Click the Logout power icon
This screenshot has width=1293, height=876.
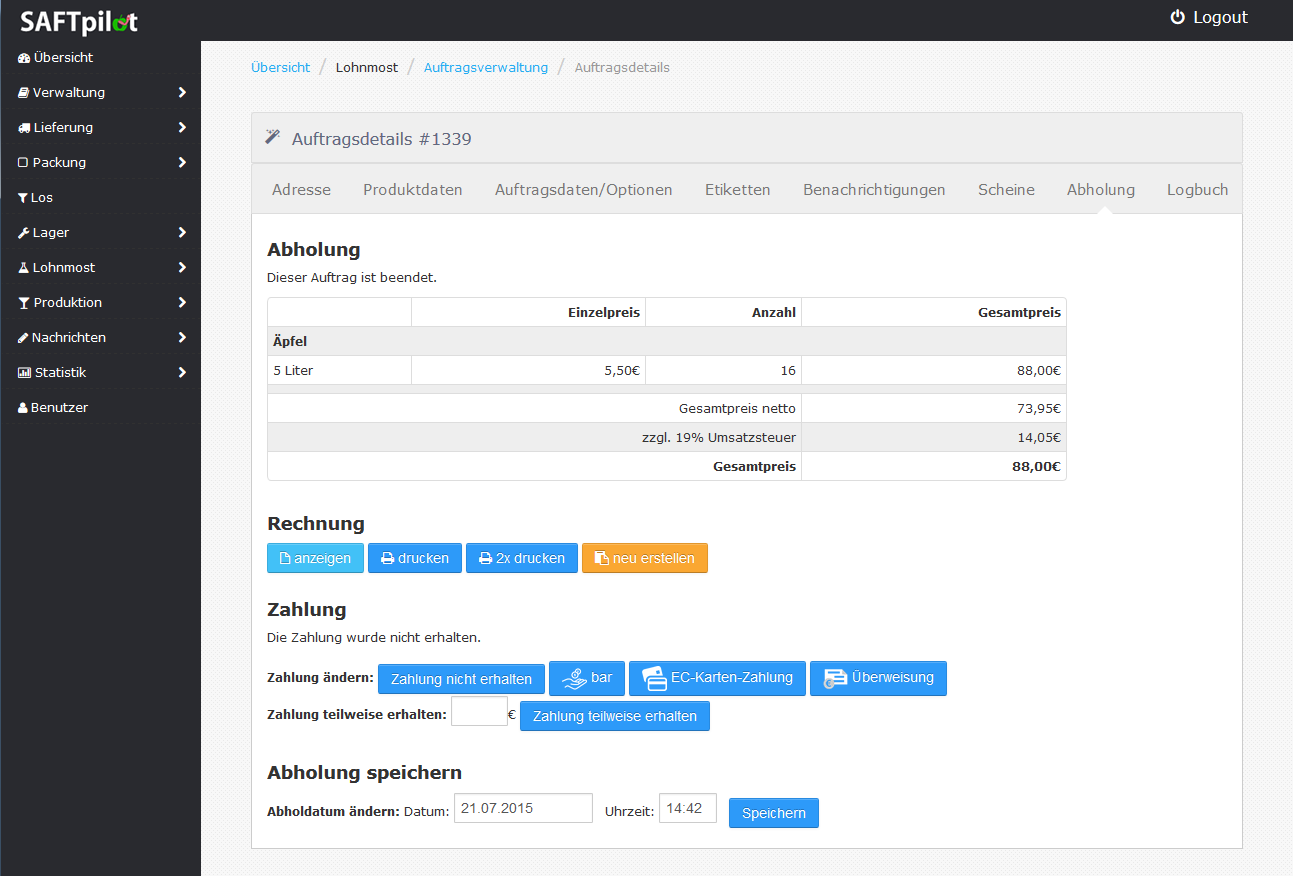pos(1177,17)
